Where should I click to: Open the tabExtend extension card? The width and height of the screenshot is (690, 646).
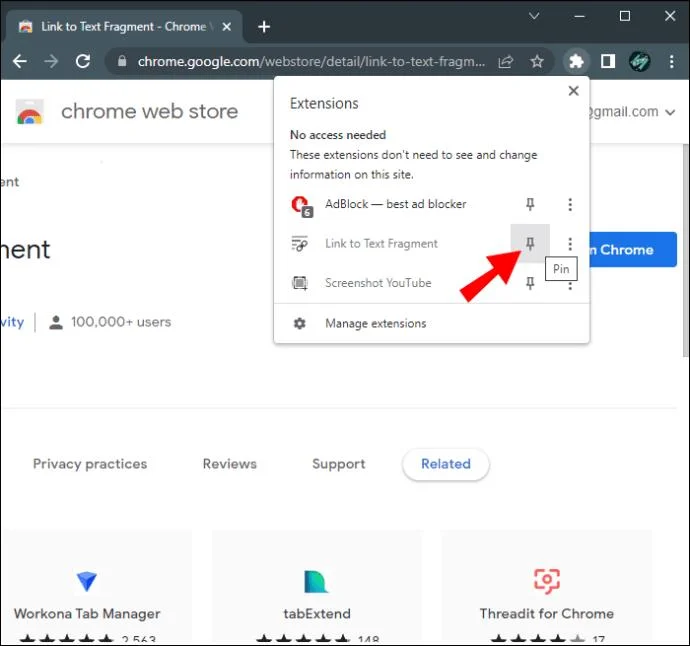click(317, 587)
